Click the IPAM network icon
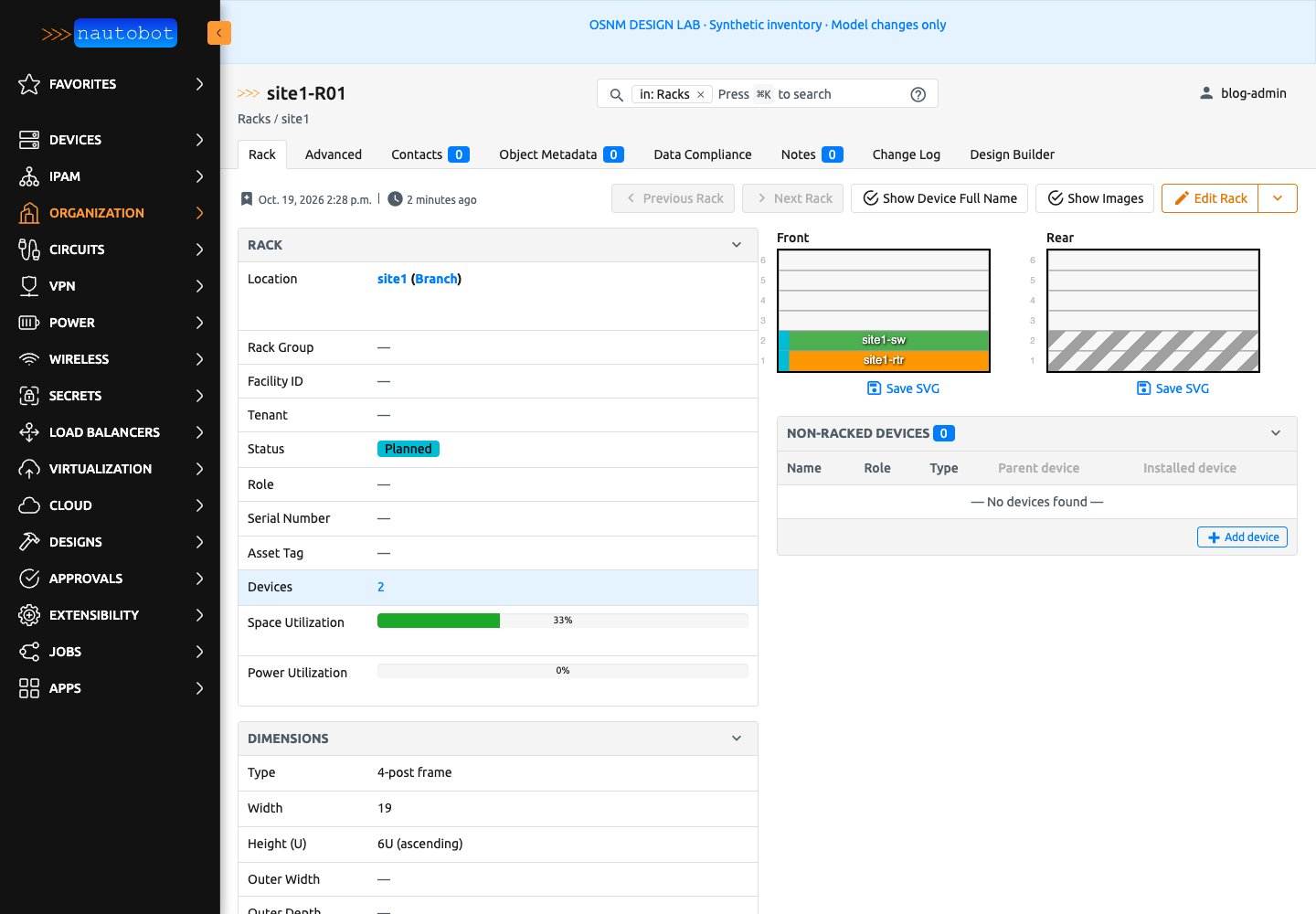Viewport: 1316px width, 914px height. tap(29, 176)
